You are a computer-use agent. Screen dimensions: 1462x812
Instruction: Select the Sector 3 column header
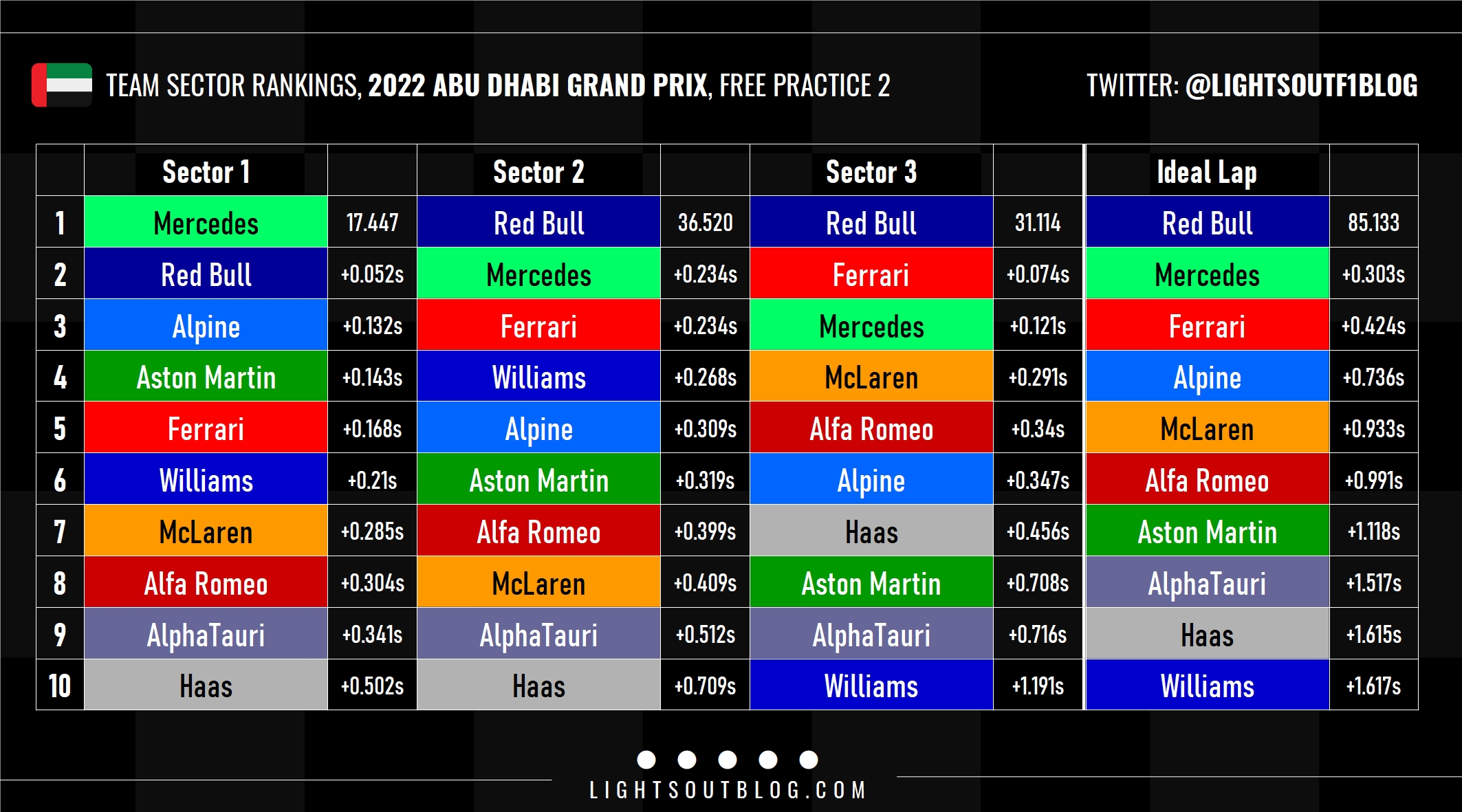click(x=871, y=171)
